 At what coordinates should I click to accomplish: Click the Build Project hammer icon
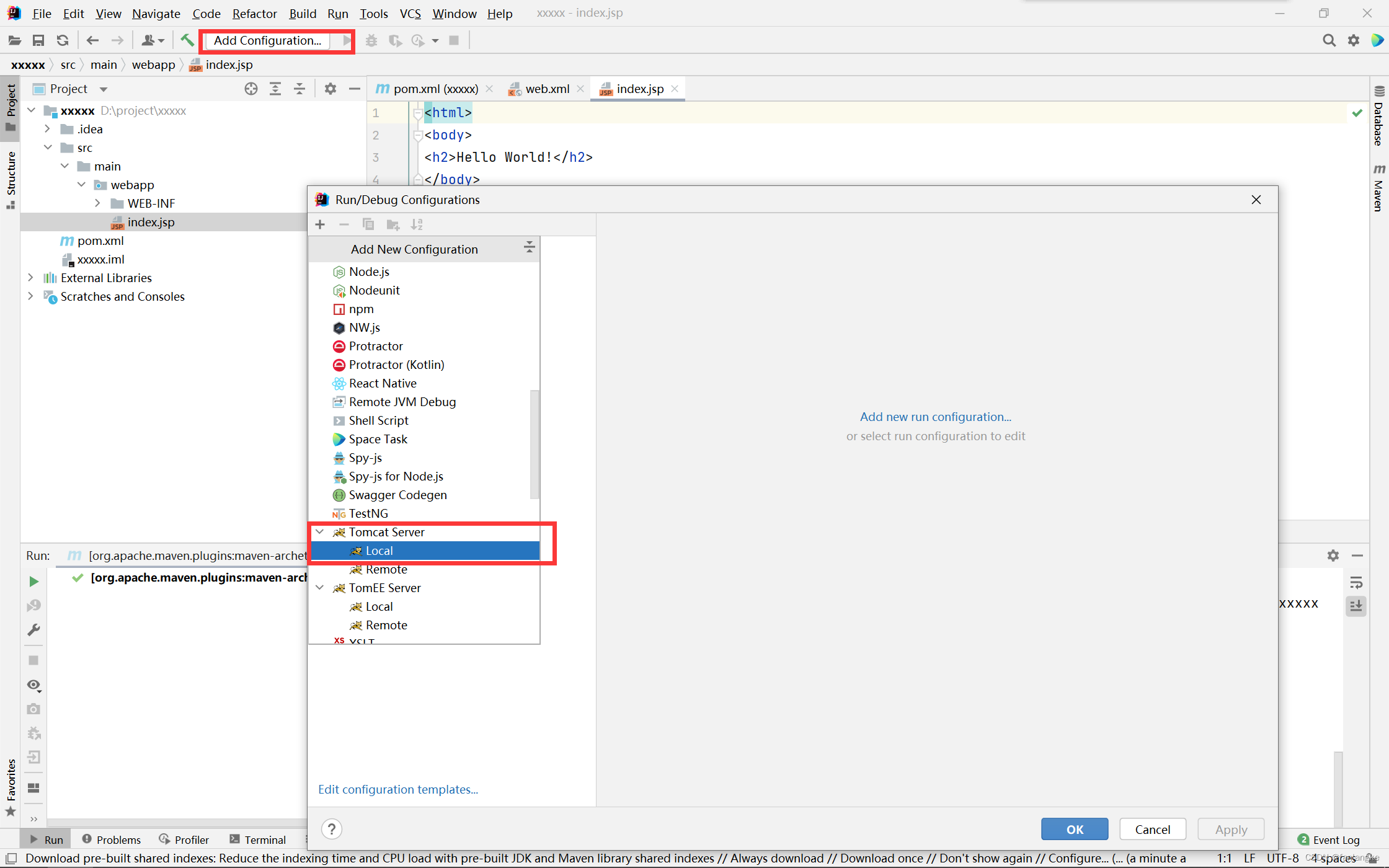coord(186,40)
